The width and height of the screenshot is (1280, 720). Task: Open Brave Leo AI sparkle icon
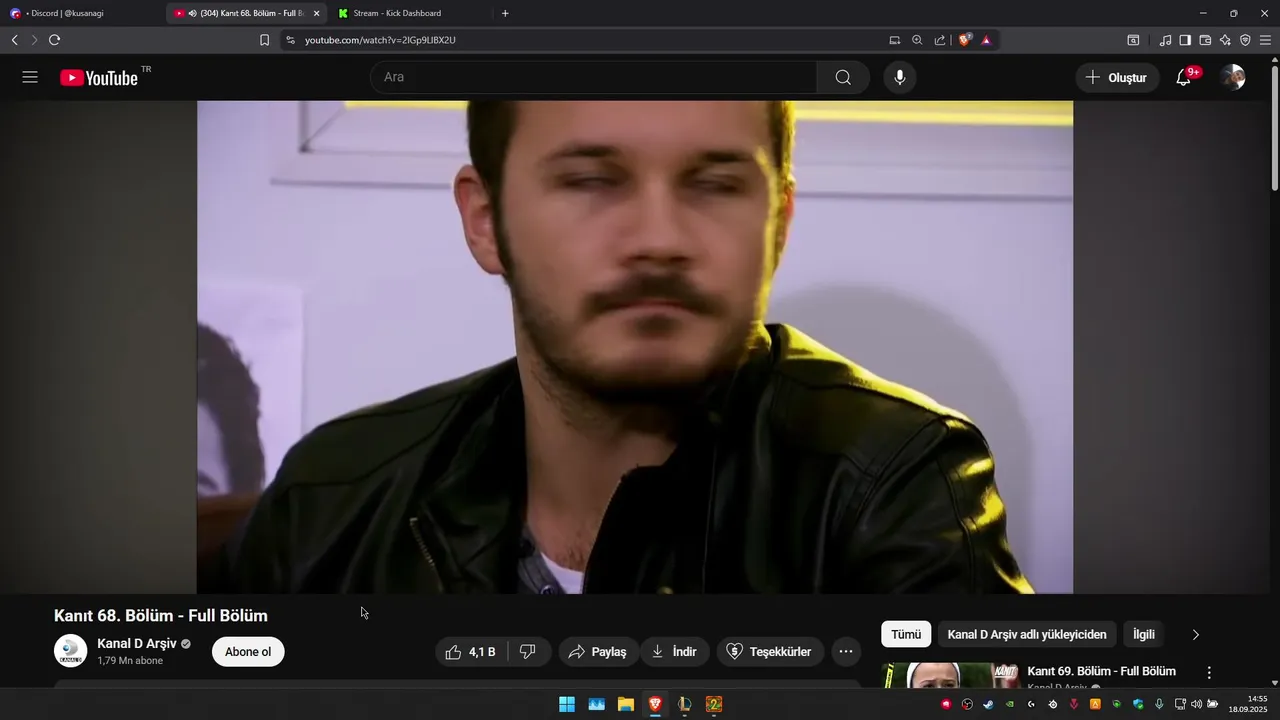1225,40
